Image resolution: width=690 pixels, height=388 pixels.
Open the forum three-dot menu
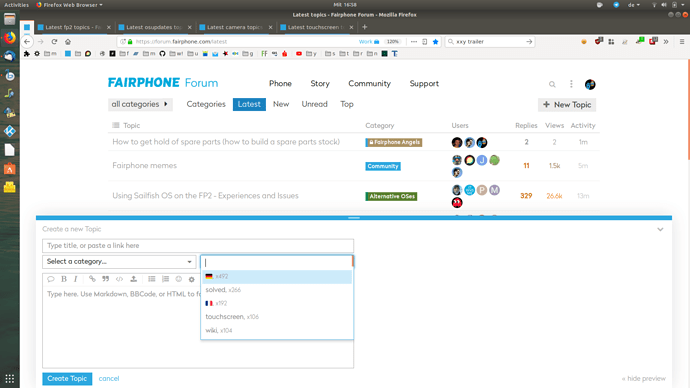pyautogui.click(x=571, y=84)
